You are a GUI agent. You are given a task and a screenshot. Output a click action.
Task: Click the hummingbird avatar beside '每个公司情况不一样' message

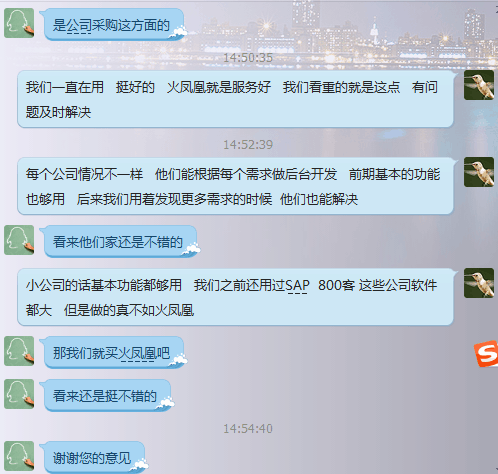pyautogui.click(x=479, y=172)
